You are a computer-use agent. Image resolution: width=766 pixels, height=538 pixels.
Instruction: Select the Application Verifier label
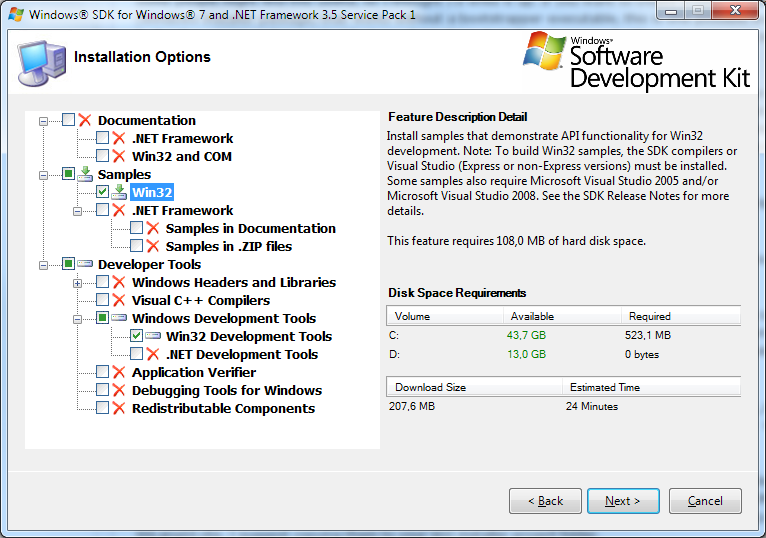pos(194,372)
